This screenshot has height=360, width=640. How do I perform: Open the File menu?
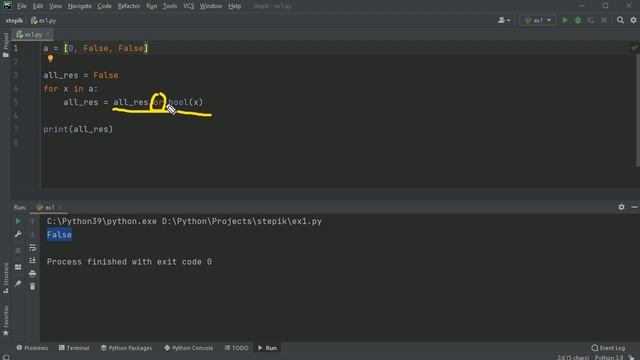pos(22,6)
